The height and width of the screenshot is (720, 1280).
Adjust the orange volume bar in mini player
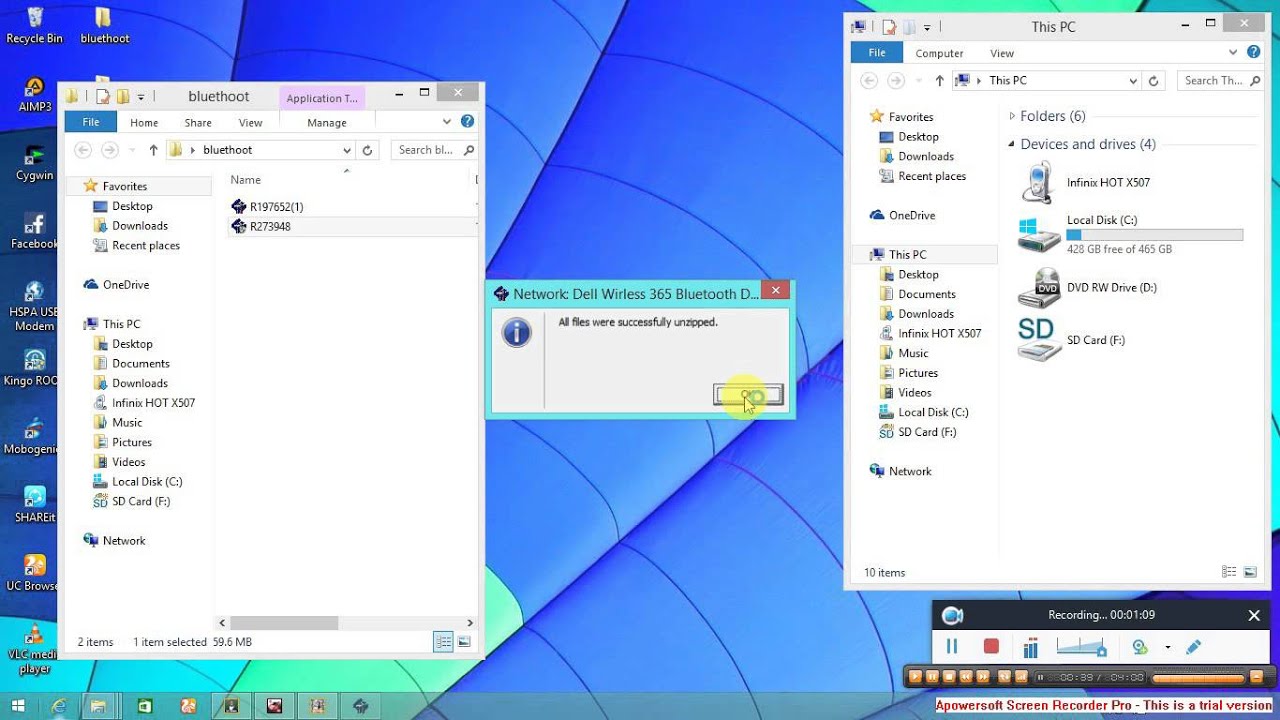pyautogui.click(x=1198, y=678)
